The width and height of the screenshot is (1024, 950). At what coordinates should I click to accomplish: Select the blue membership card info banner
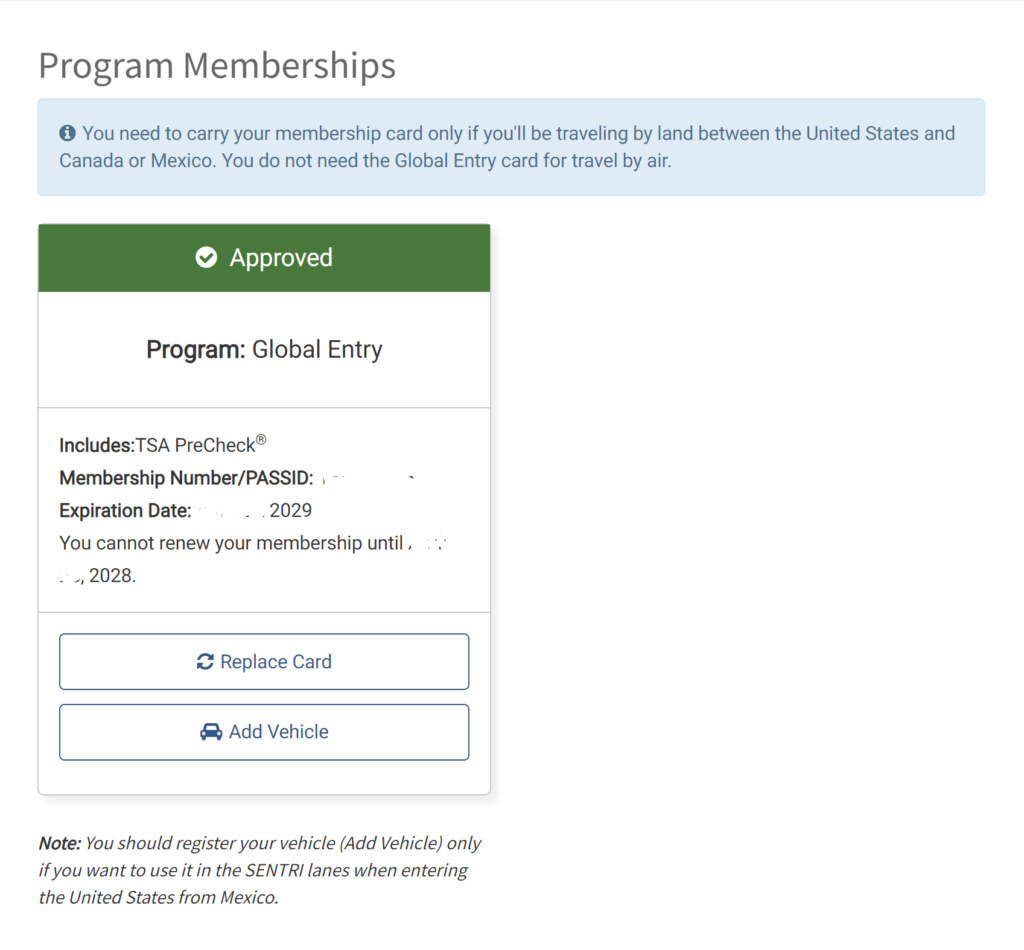[x=511, y=147]
